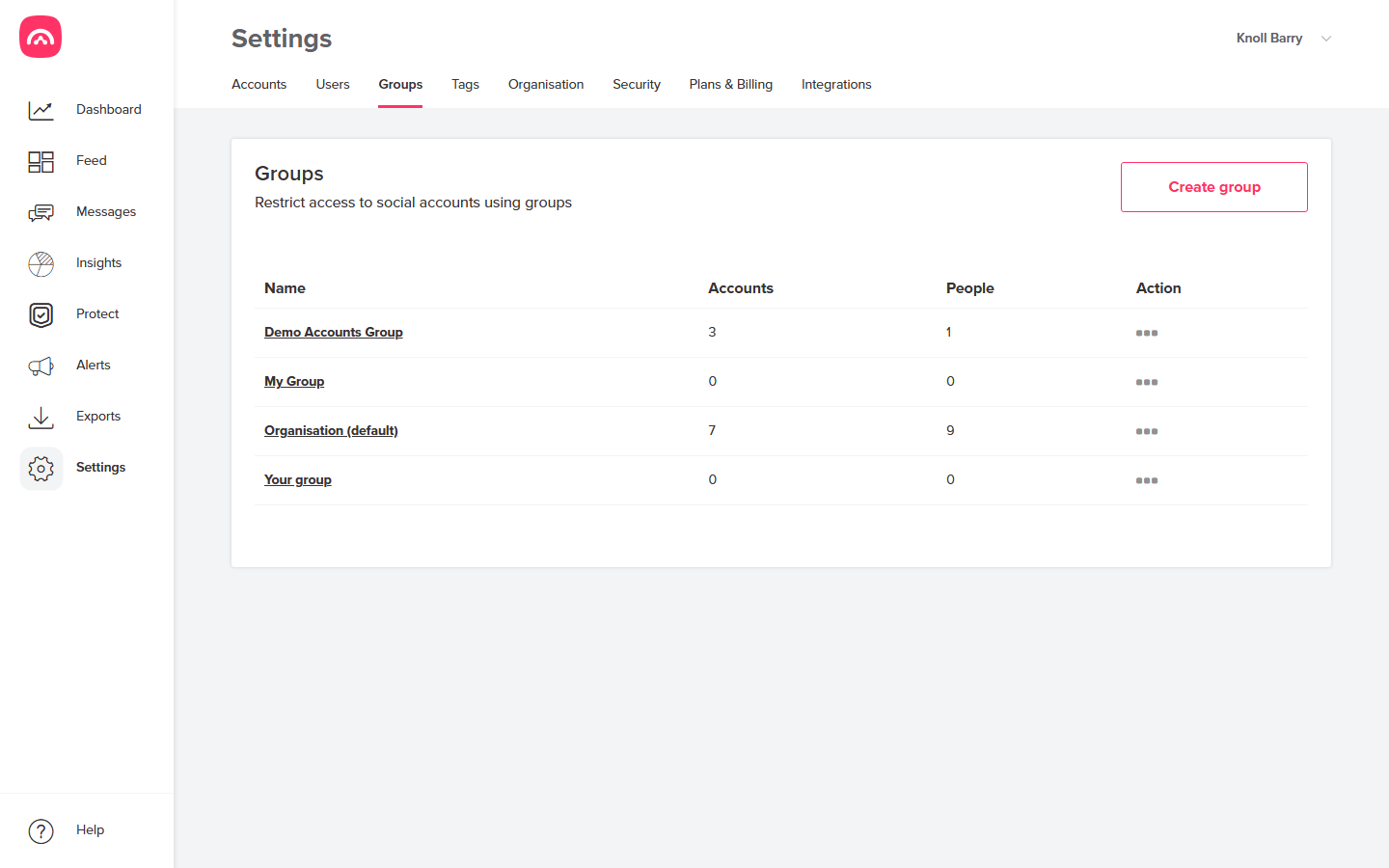Click the Create group button
The height and width of the screenshot is (868, 1389).
pyautogui.click(x=1214, y=187)
